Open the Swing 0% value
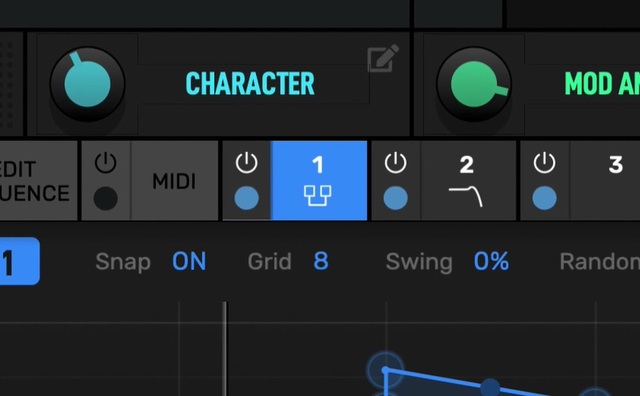The width and height of the screenshot is (640, 396). point(491,261)
